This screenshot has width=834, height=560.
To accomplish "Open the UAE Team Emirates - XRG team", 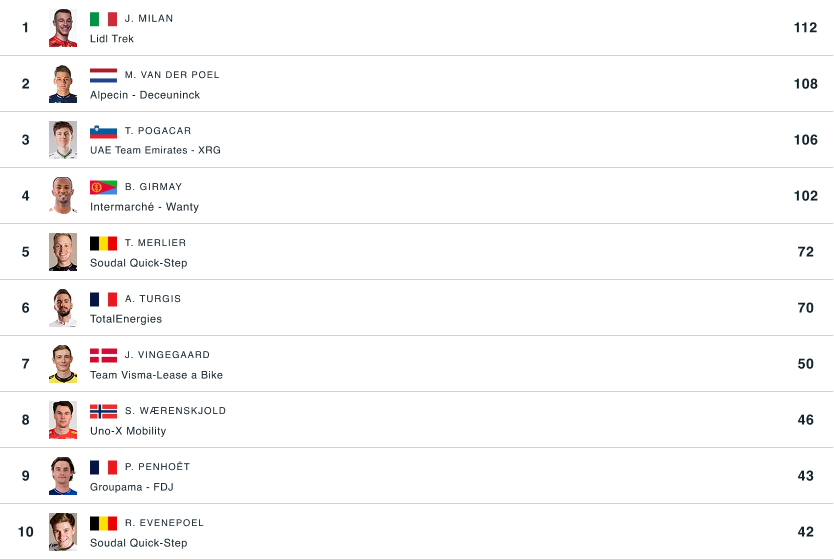I will [x=155, y=151].
